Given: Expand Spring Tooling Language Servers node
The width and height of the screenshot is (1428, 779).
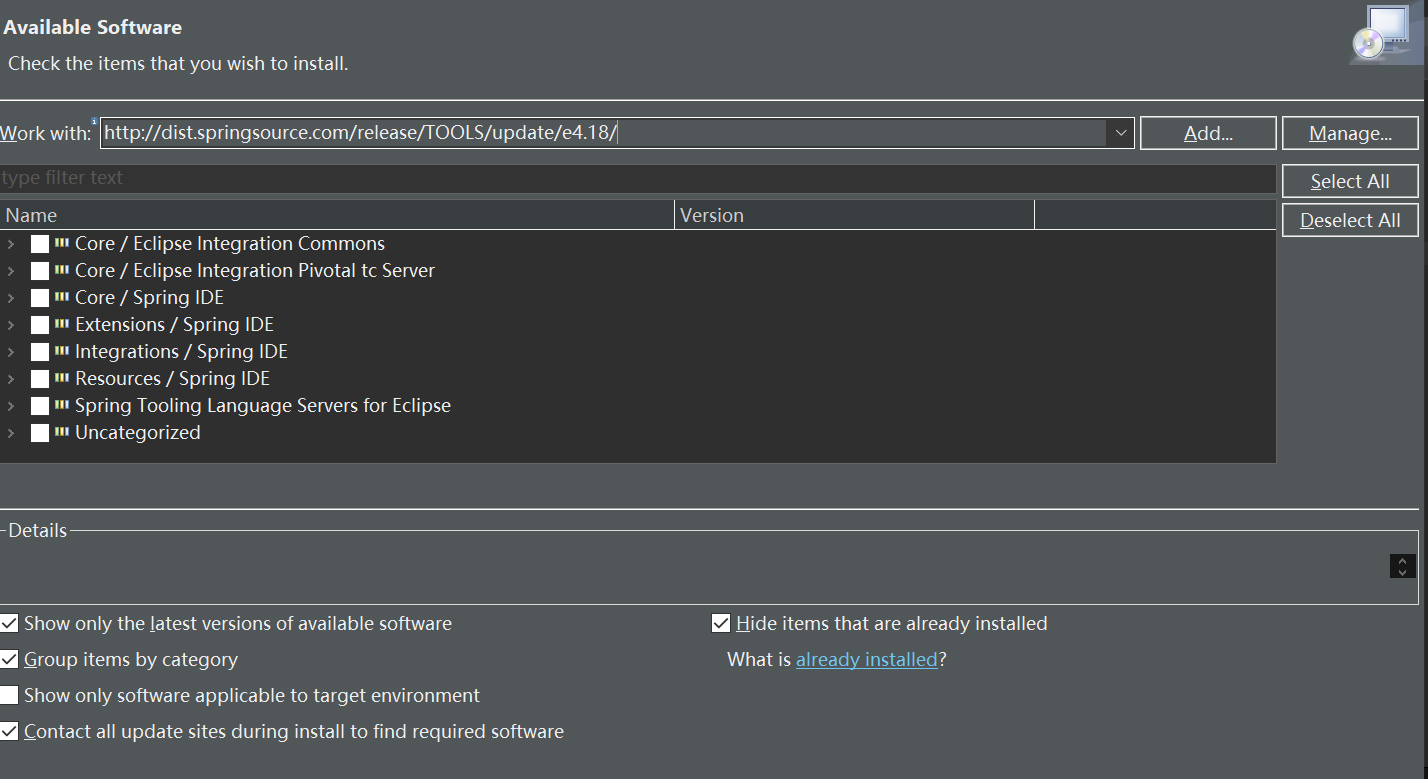Looking at the screenshot, I should (11, 406).
